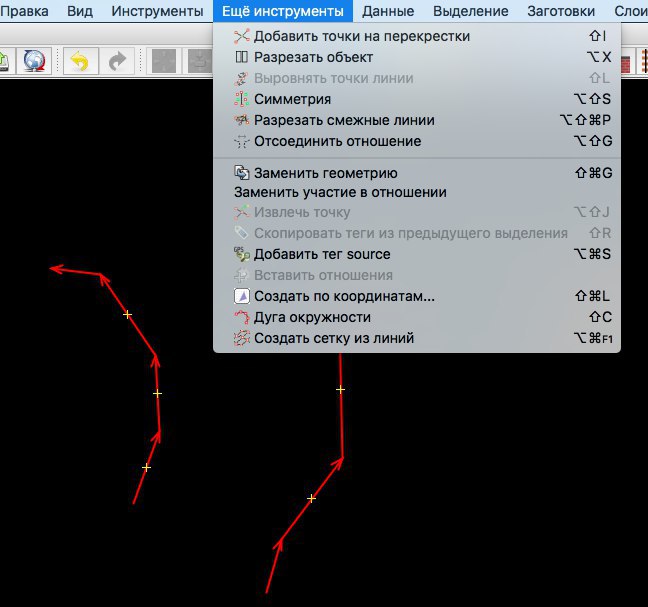Open the Инструменты menu
Image resolution: width=648 pixels, height=607 pixels.
157,11
